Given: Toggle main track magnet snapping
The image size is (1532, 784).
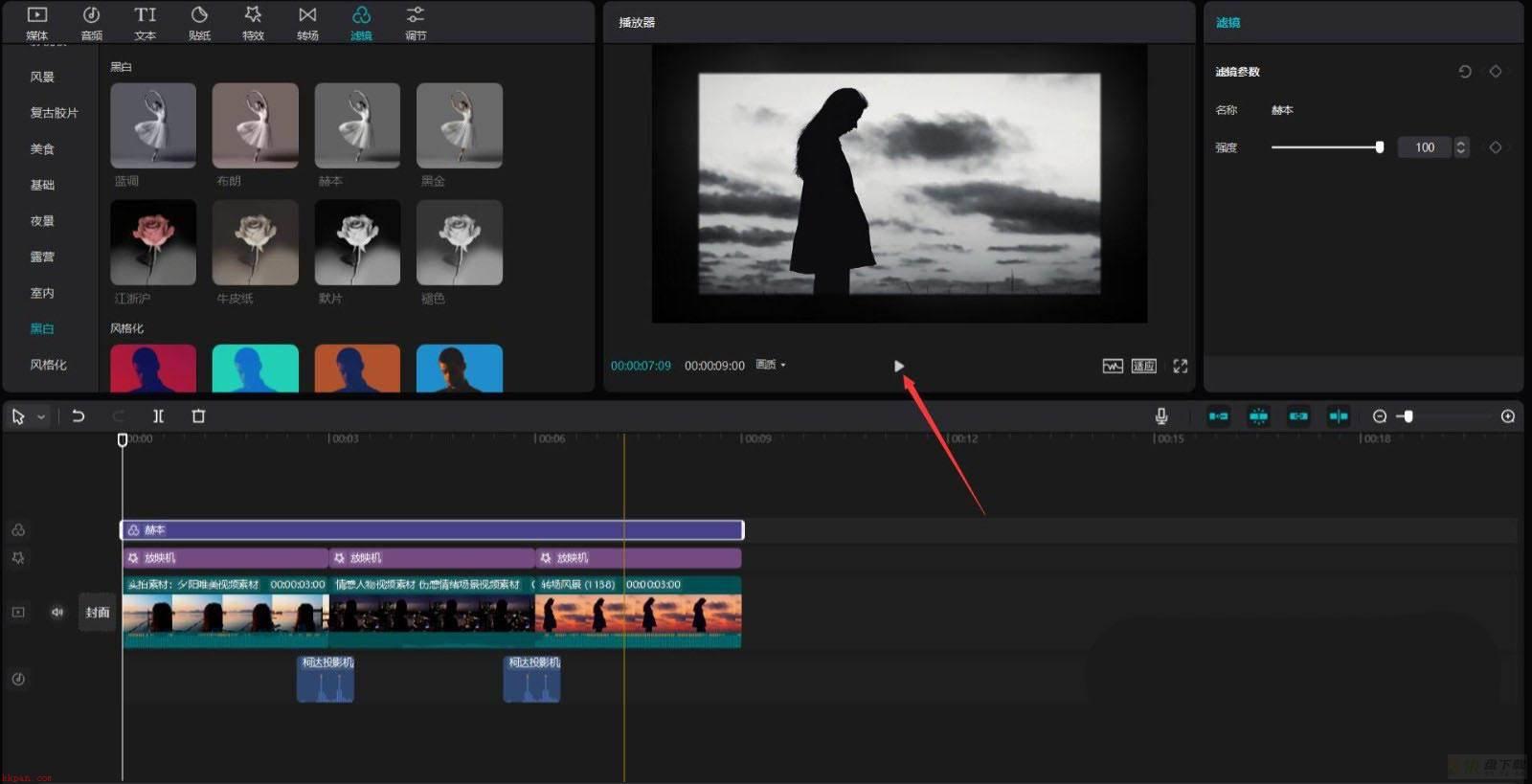Looking at the screenshot, I should 1218,415.
